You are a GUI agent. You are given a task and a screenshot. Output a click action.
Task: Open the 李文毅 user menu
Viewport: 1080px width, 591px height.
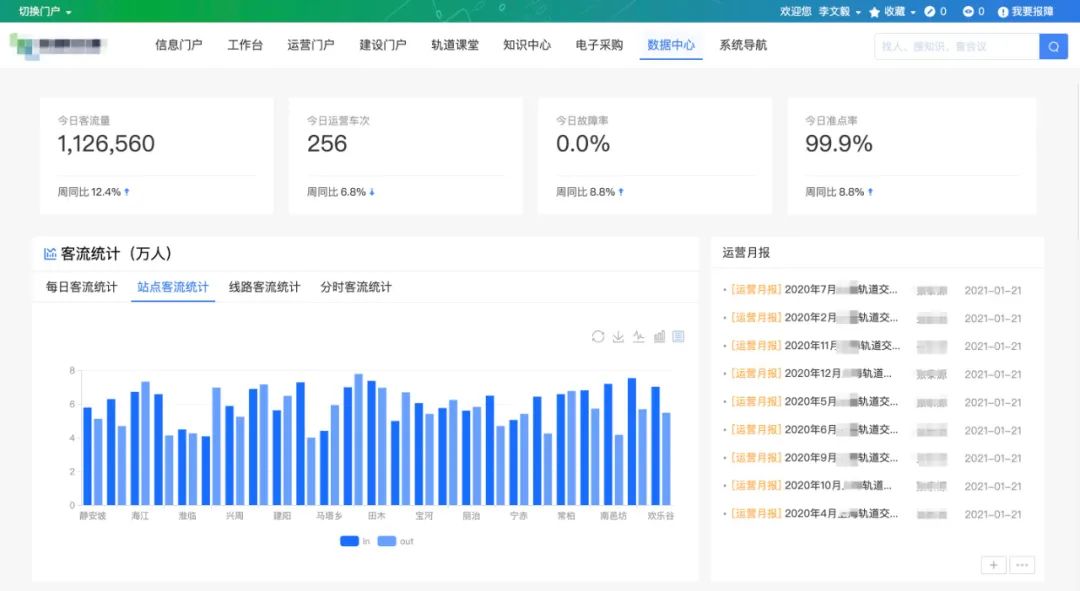[840, 12]
